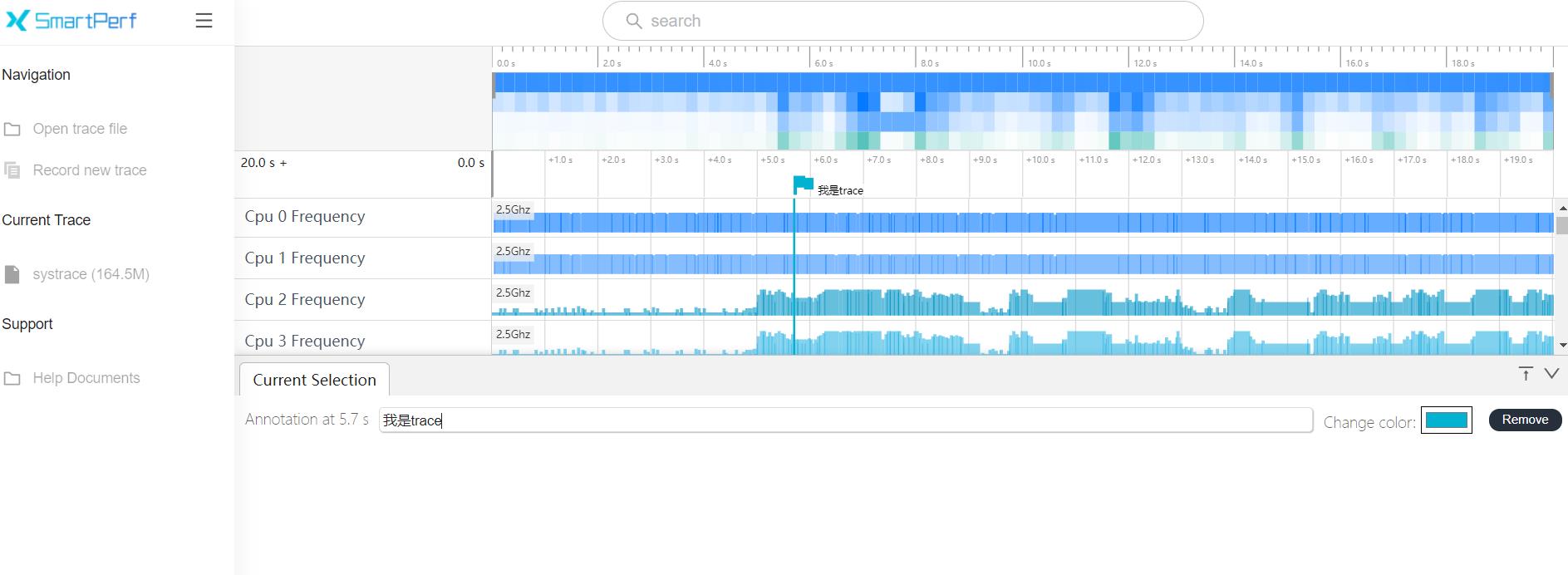Switch to the Current Selection tab
This screenshot has height=575, width=1568.
(x=314, y=380)
